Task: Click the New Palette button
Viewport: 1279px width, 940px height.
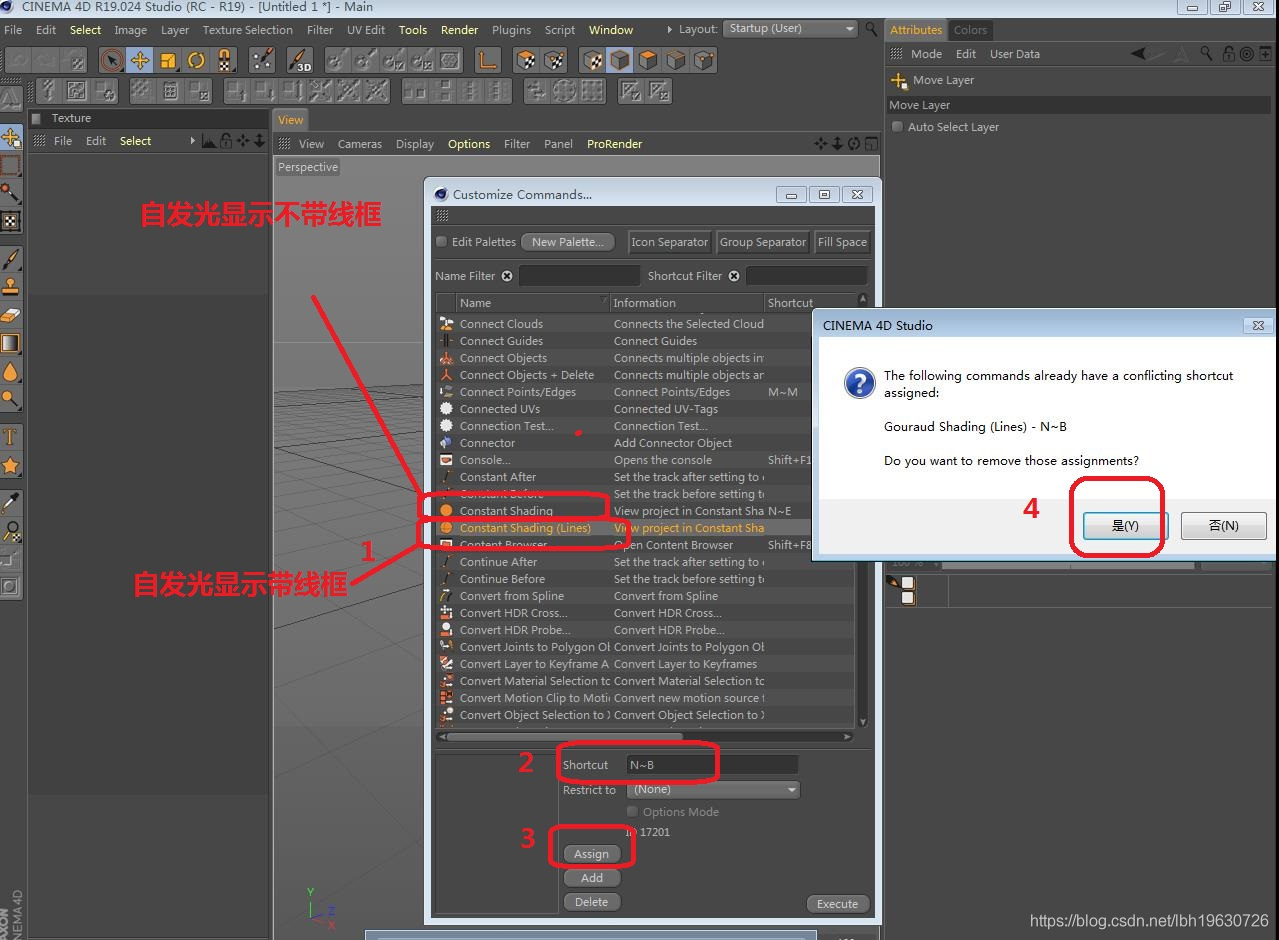Action: point(568,242)
